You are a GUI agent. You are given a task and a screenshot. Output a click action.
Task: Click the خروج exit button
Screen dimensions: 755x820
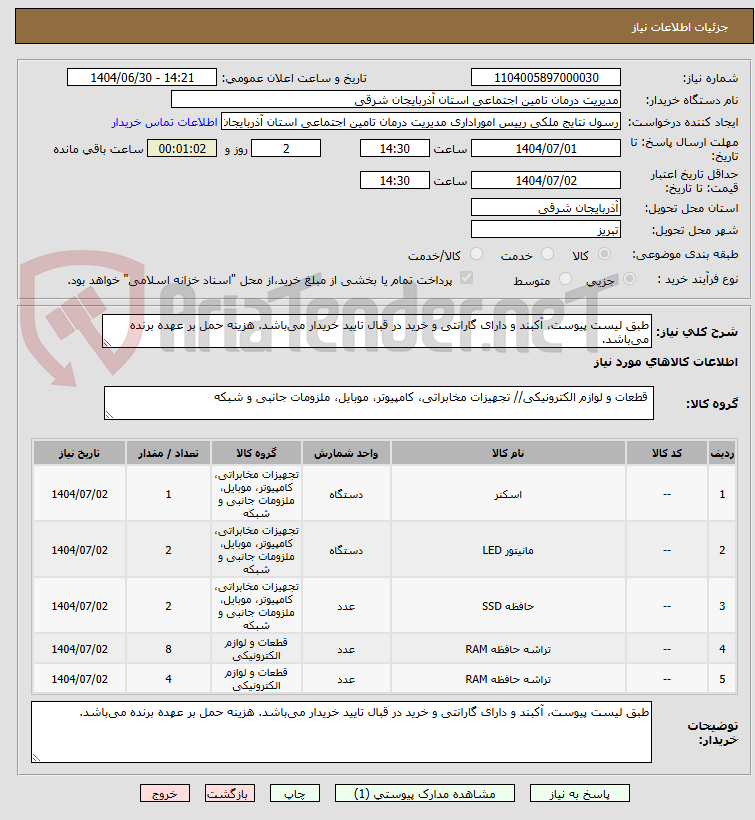[165, 793]
